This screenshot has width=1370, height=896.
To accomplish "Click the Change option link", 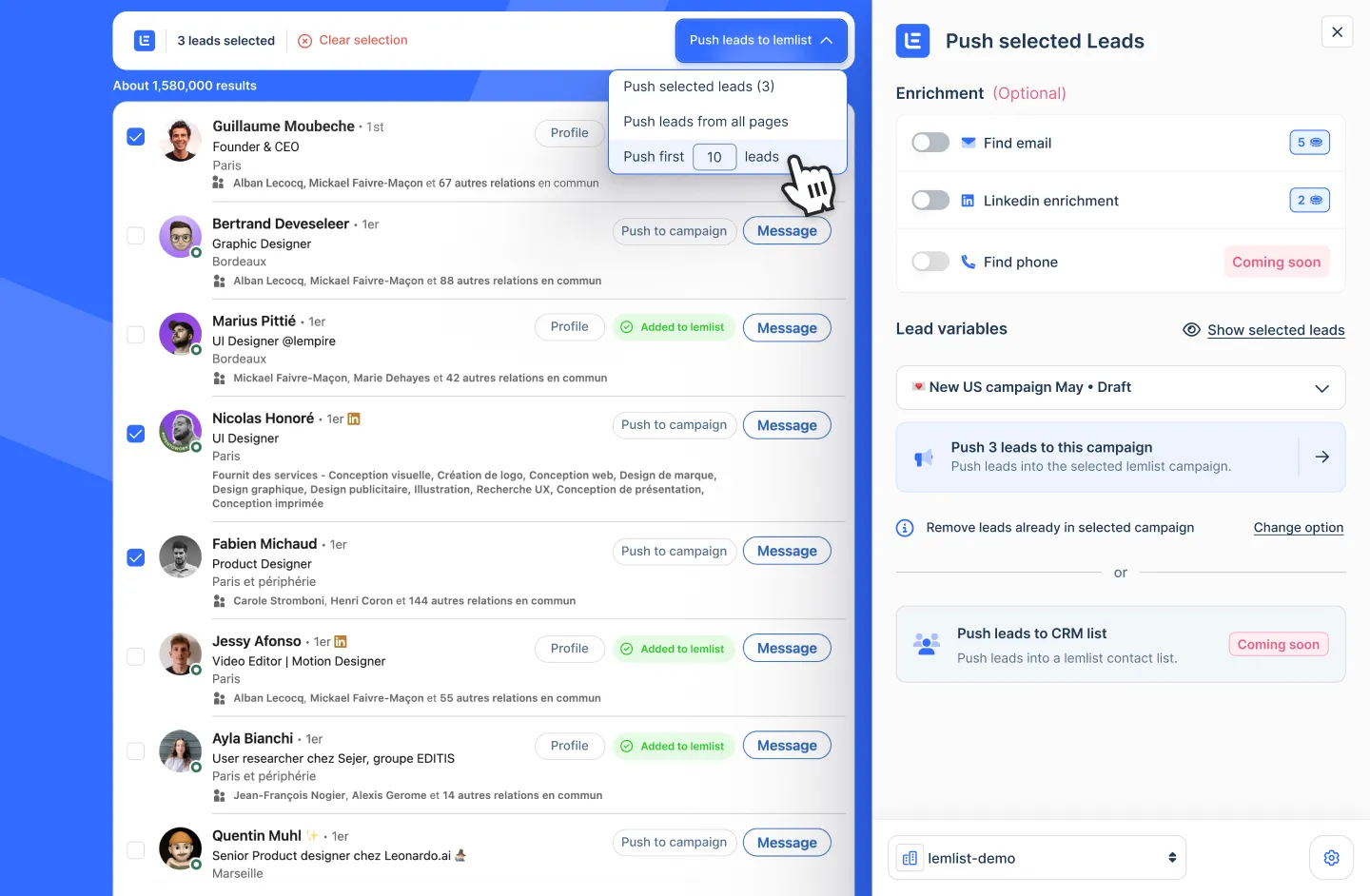I will pyautogui.click(x=1299, y=527).
